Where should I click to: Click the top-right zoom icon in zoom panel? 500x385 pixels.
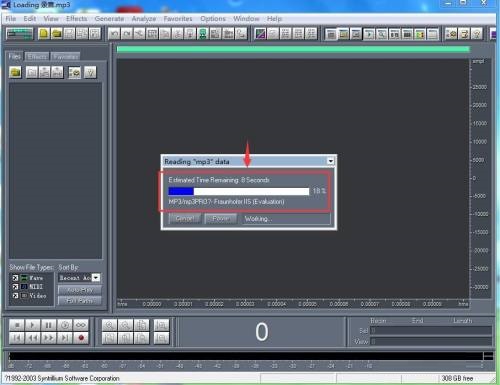[162, 325]
